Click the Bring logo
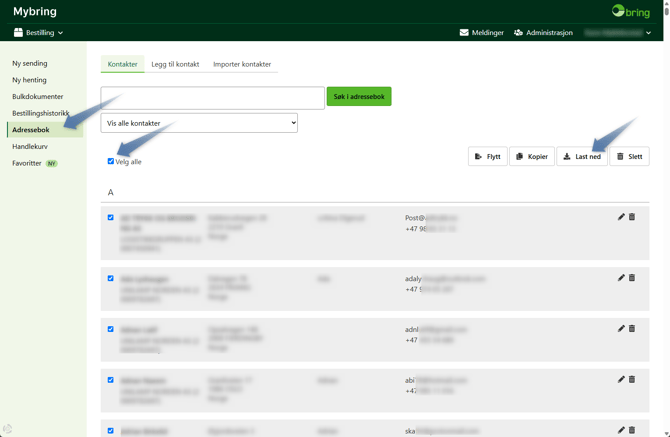 pos(631,11)
